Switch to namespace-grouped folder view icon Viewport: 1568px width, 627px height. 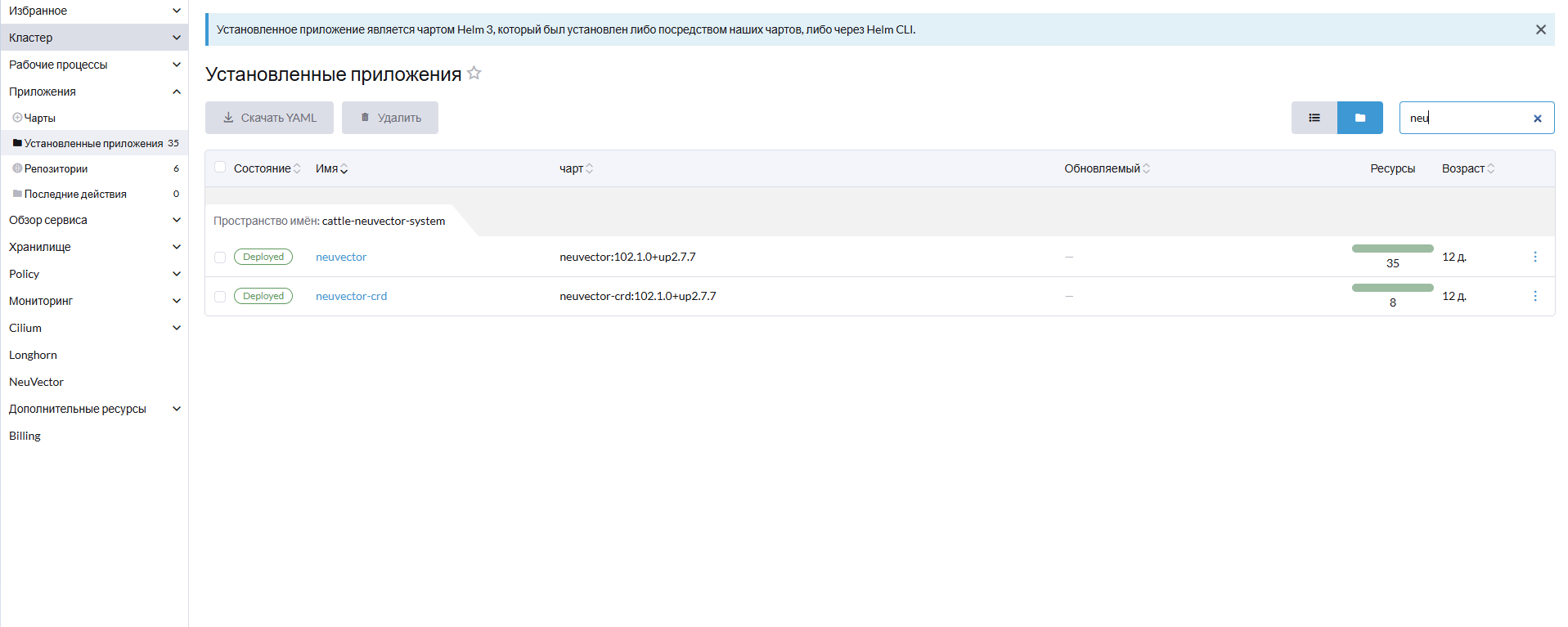pos(1359,118)
